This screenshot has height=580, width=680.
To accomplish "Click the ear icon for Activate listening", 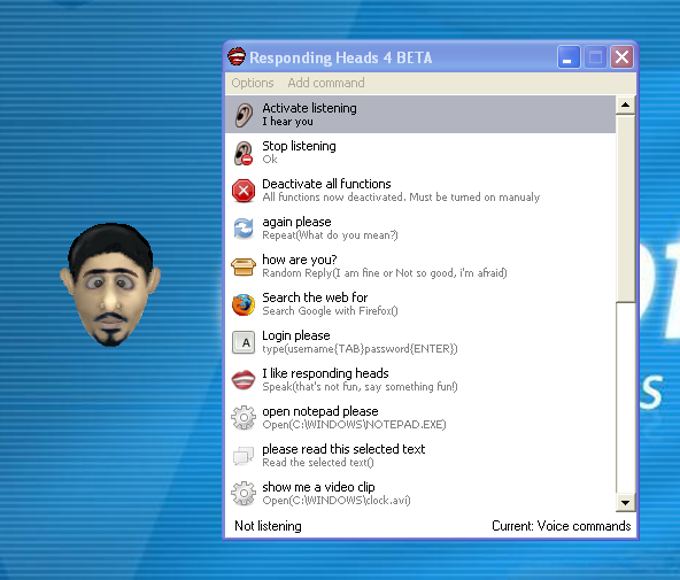I will click(x=244, y=115).
